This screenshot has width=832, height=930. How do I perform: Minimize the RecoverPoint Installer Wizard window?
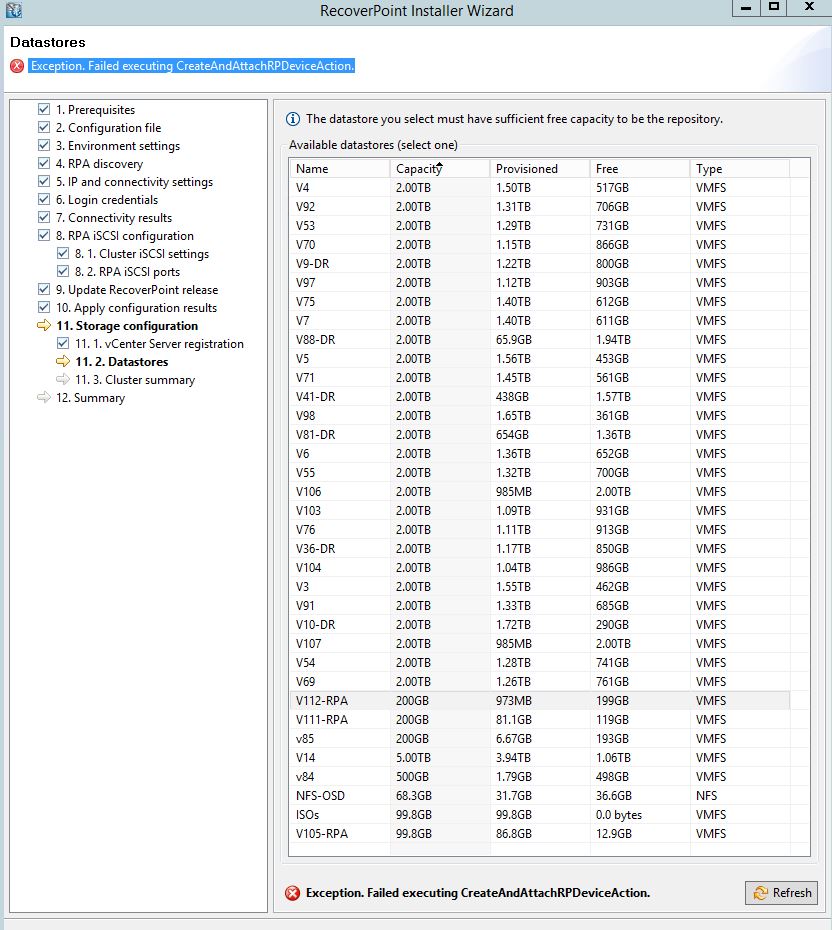pos(746,7)
